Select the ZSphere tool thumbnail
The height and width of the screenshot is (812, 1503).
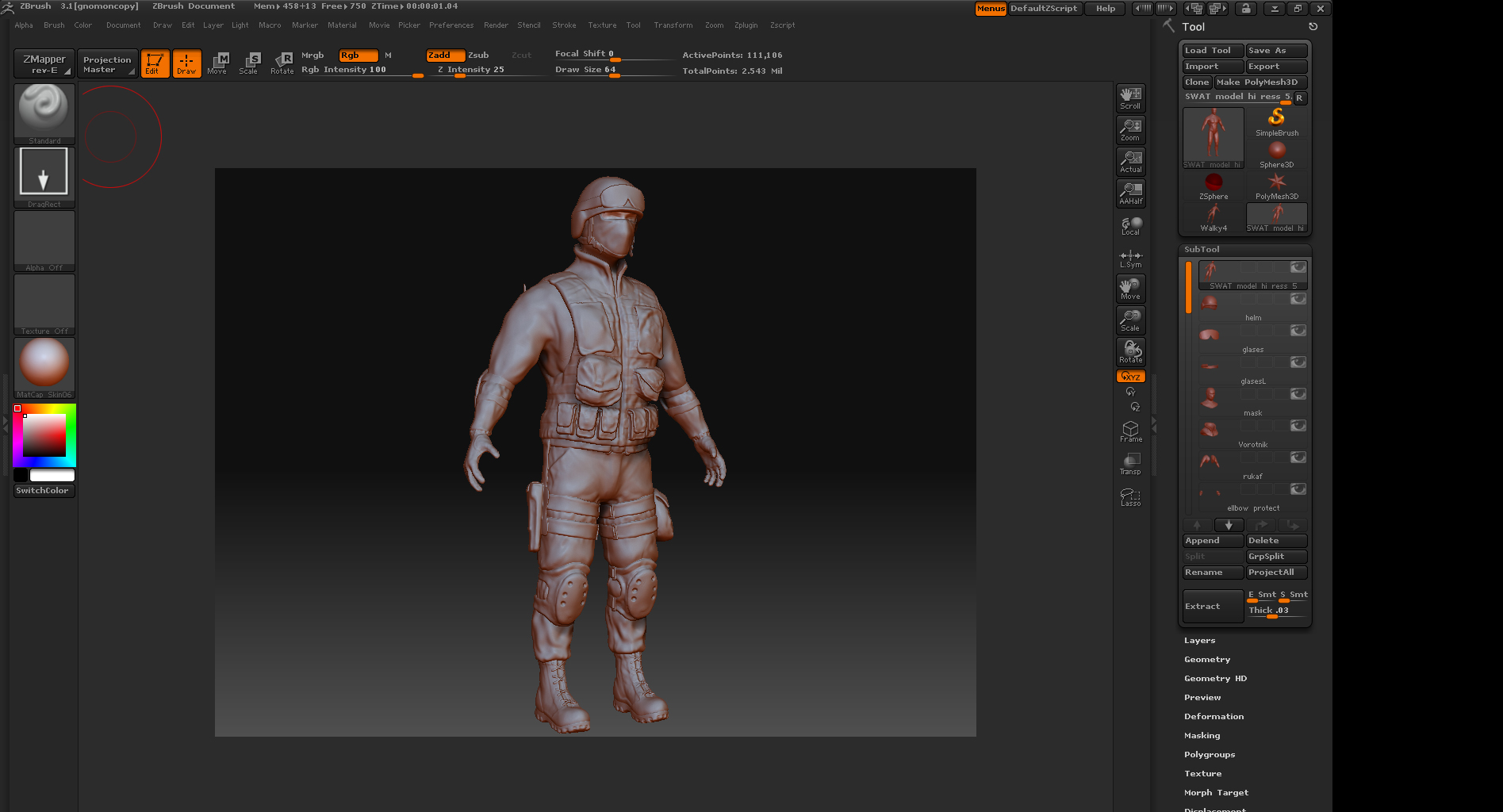click(x=1213, y=186)
